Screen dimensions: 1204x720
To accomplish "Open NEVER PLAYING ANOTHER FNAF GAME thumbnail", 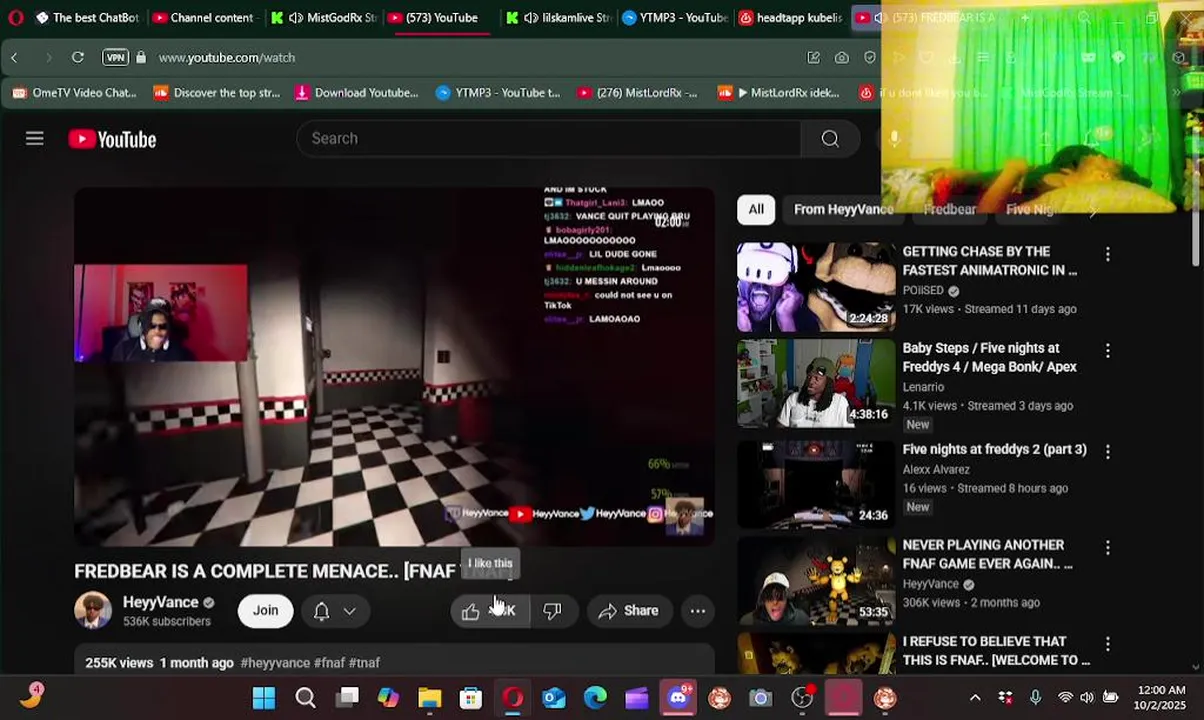I will click(816, 580).
